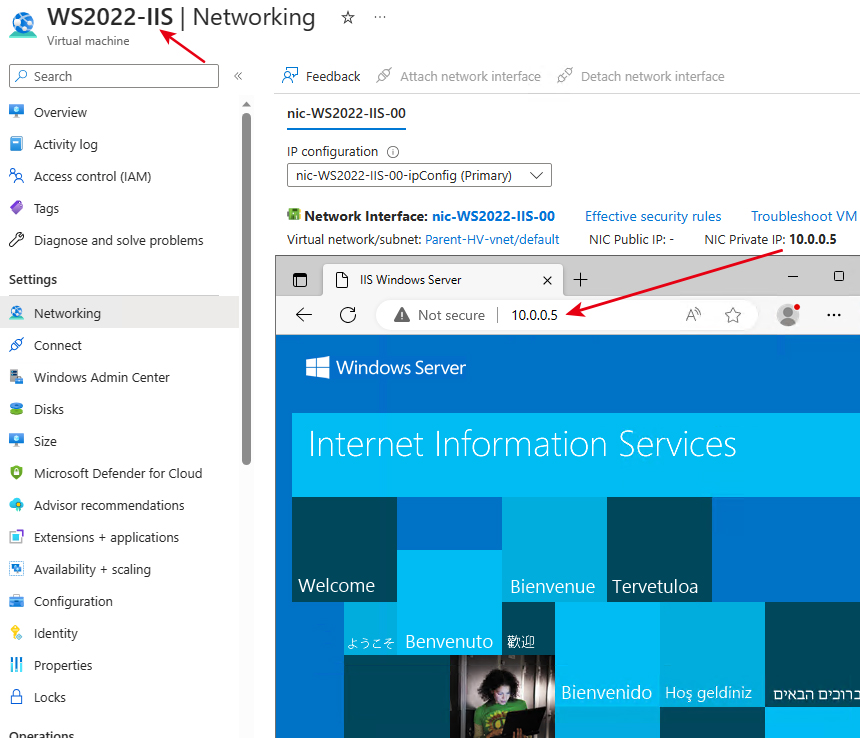
Task: Click the Size icon in sidebar
Action: (x=16, y=441)
